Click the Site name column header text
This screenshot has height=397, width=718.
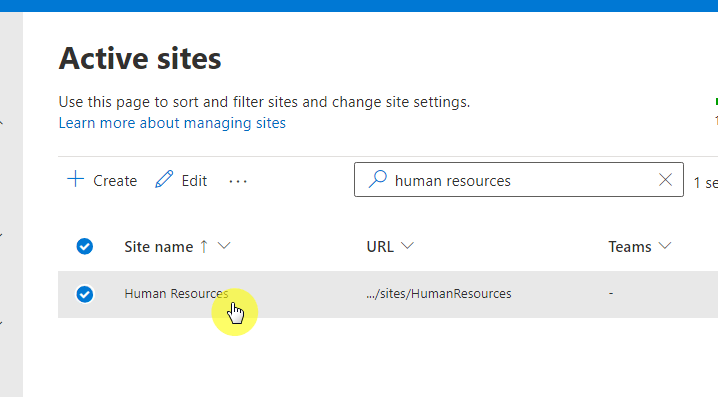pos(159,247)
